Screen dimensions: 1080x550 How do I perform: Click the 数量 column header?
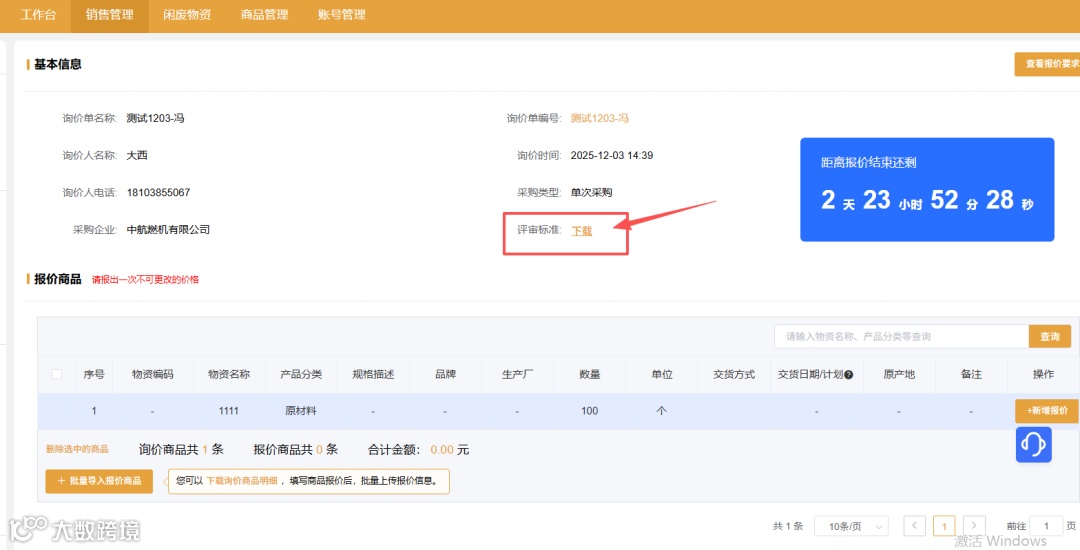(x=590, y=374)
